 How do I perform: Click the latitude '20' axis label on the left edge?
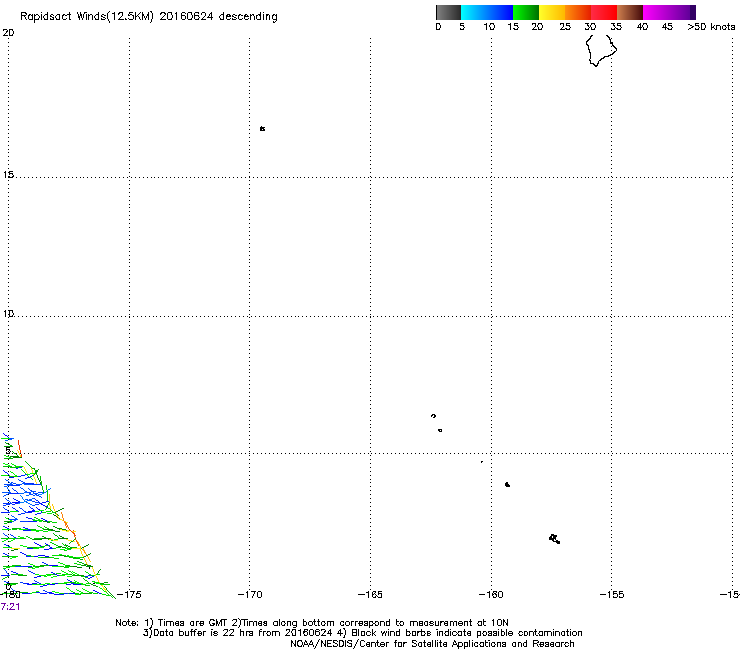coord(8,33)
